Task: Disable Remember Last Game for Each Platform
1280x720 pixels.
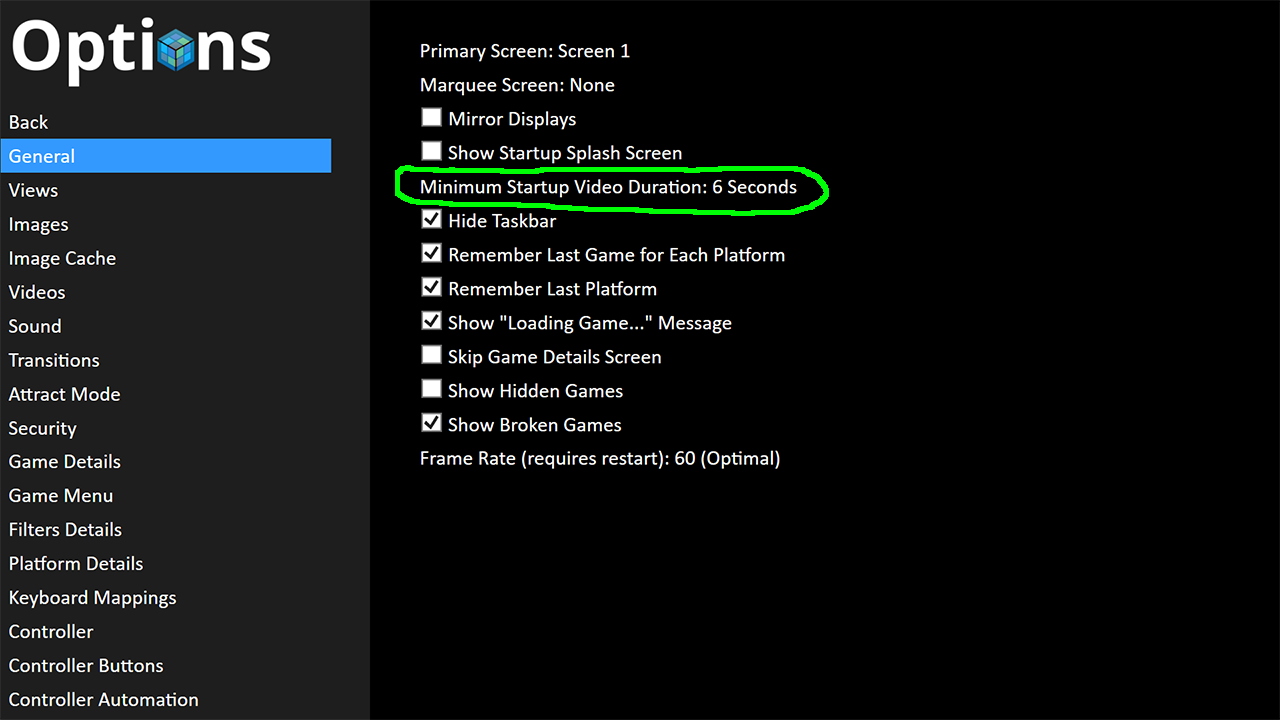Action: click(431, 254)
